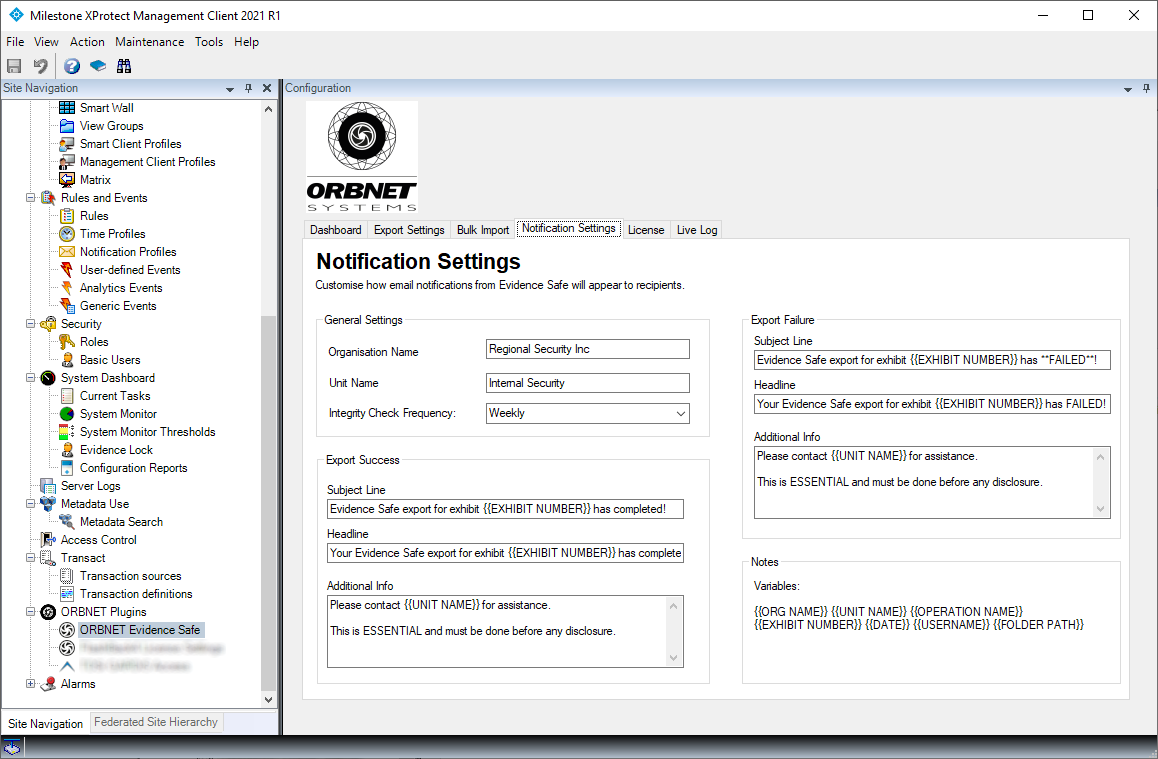Collapse the Metadata Use node
The image size is (1158, 759).
click(30, 504)
